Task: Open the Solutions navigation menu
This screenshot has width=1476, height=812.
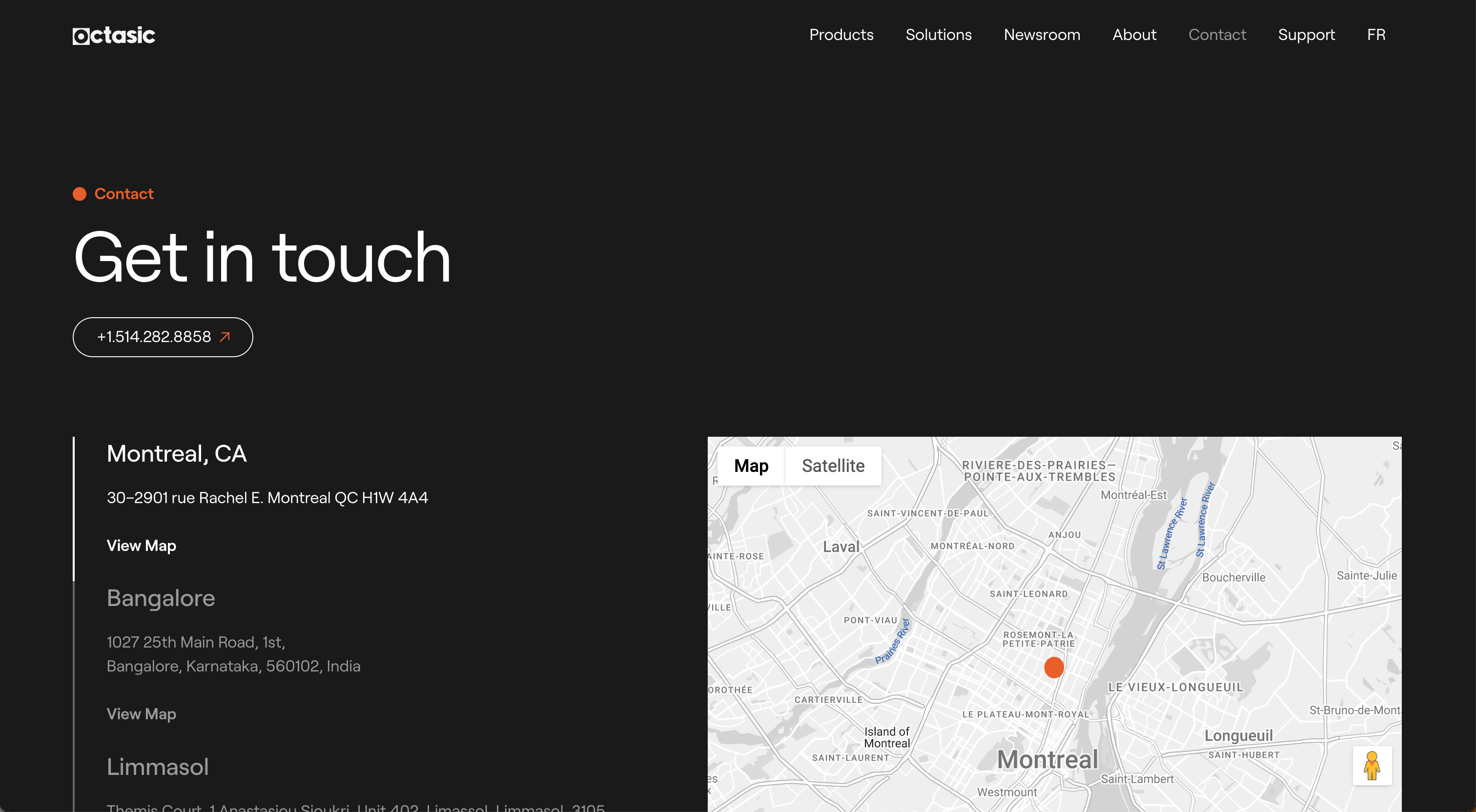Action: tap(938, 35)
